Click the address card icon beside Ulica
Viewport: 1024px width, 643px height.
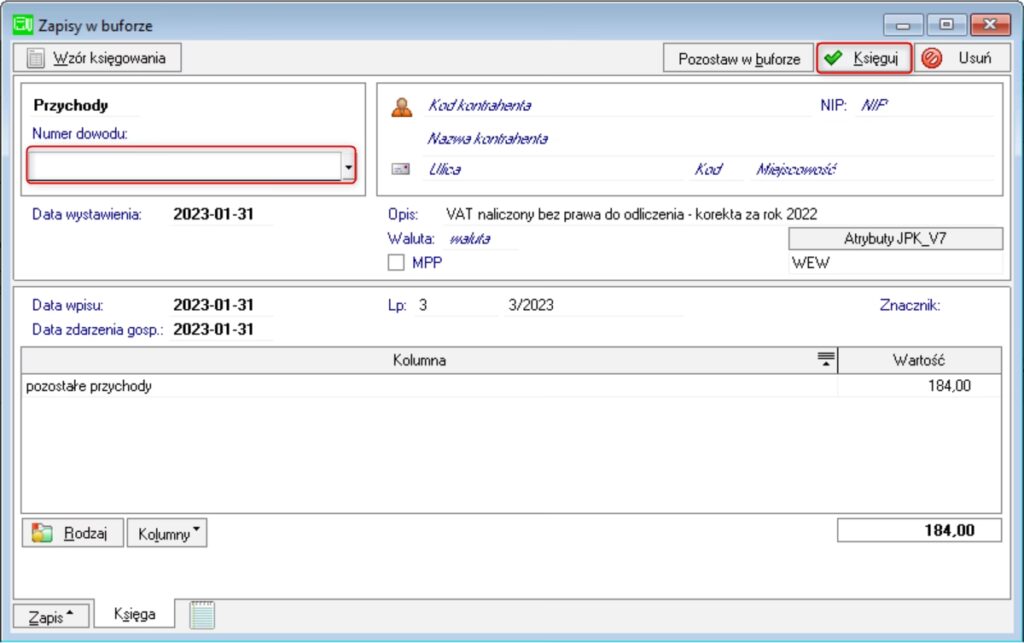[401, 170]
